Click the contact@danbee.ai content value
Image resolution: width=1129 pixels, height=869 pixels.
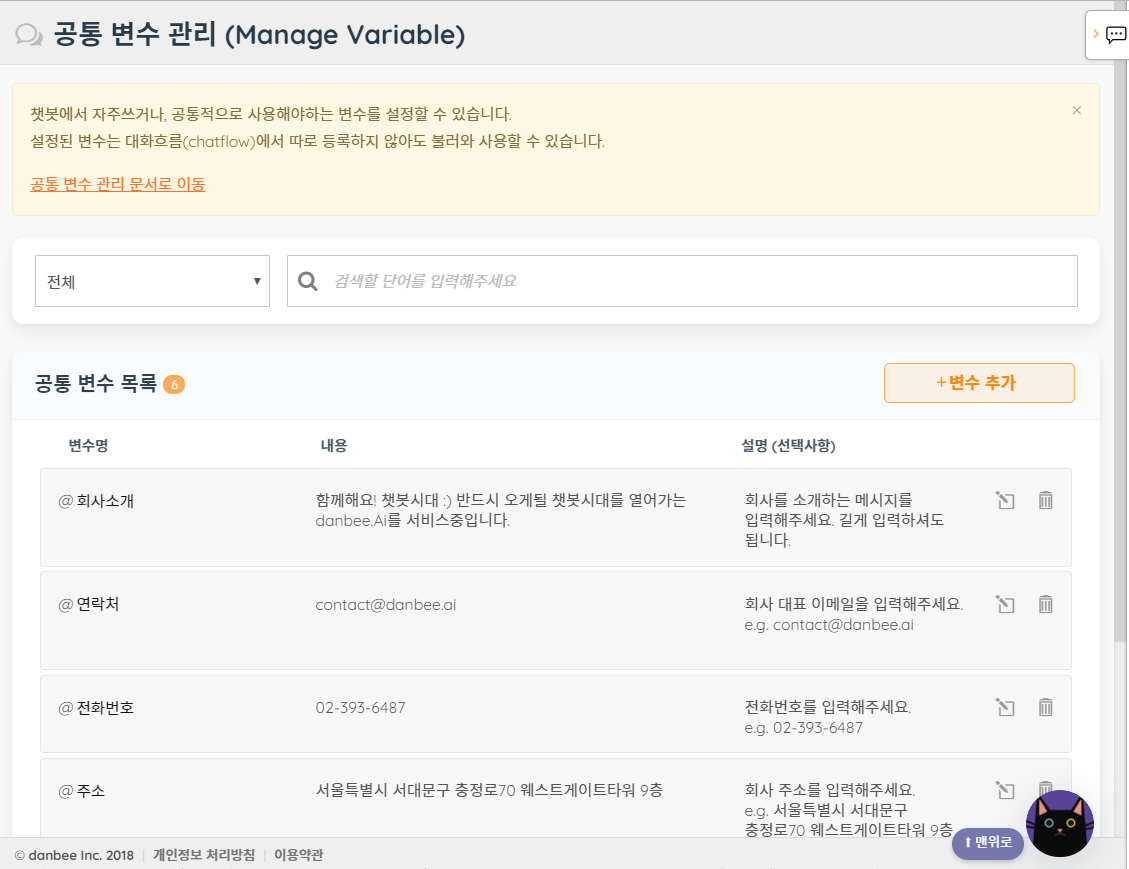coord(386,605)
